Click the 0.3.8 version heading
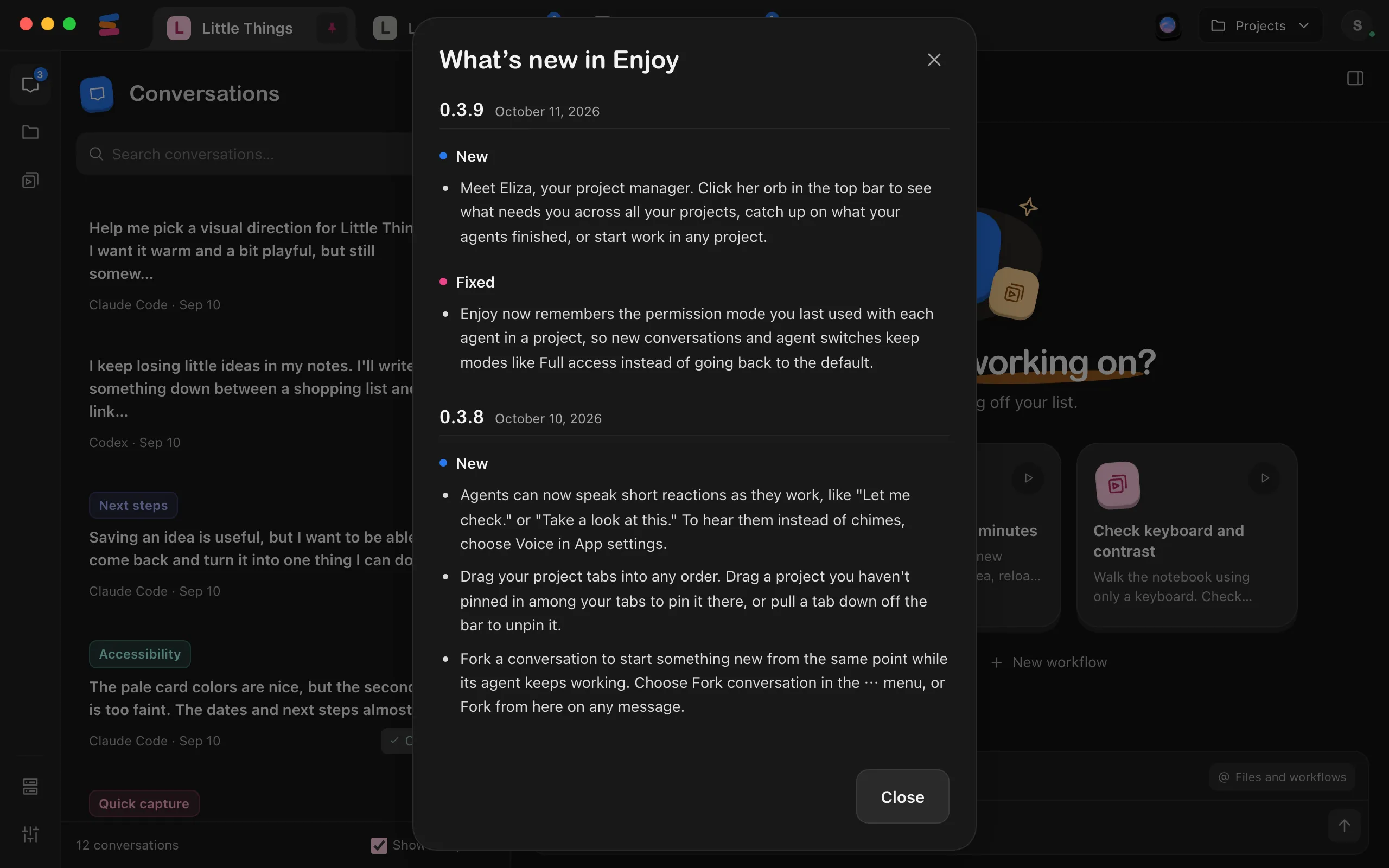 pyautogui.click(x=462, y=417)
